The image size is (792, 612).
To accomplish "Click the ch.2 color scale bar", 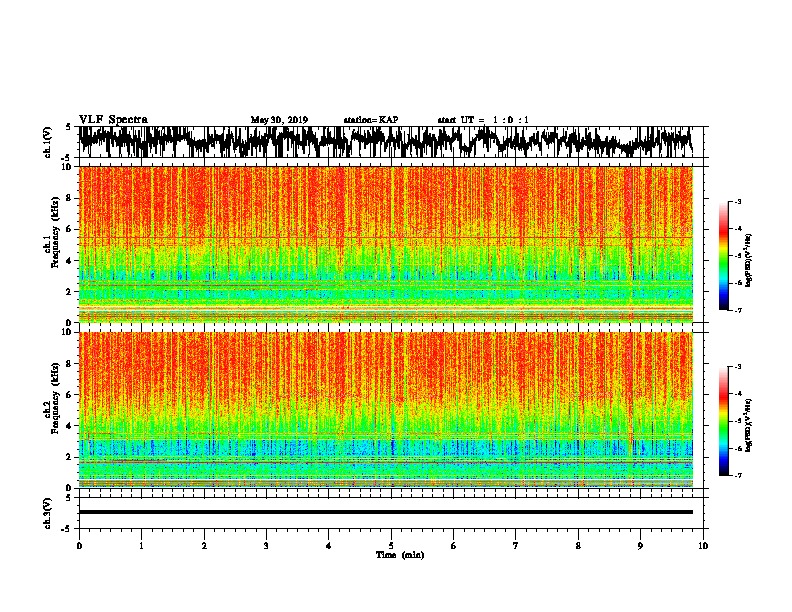I will (x=724, y=421).
